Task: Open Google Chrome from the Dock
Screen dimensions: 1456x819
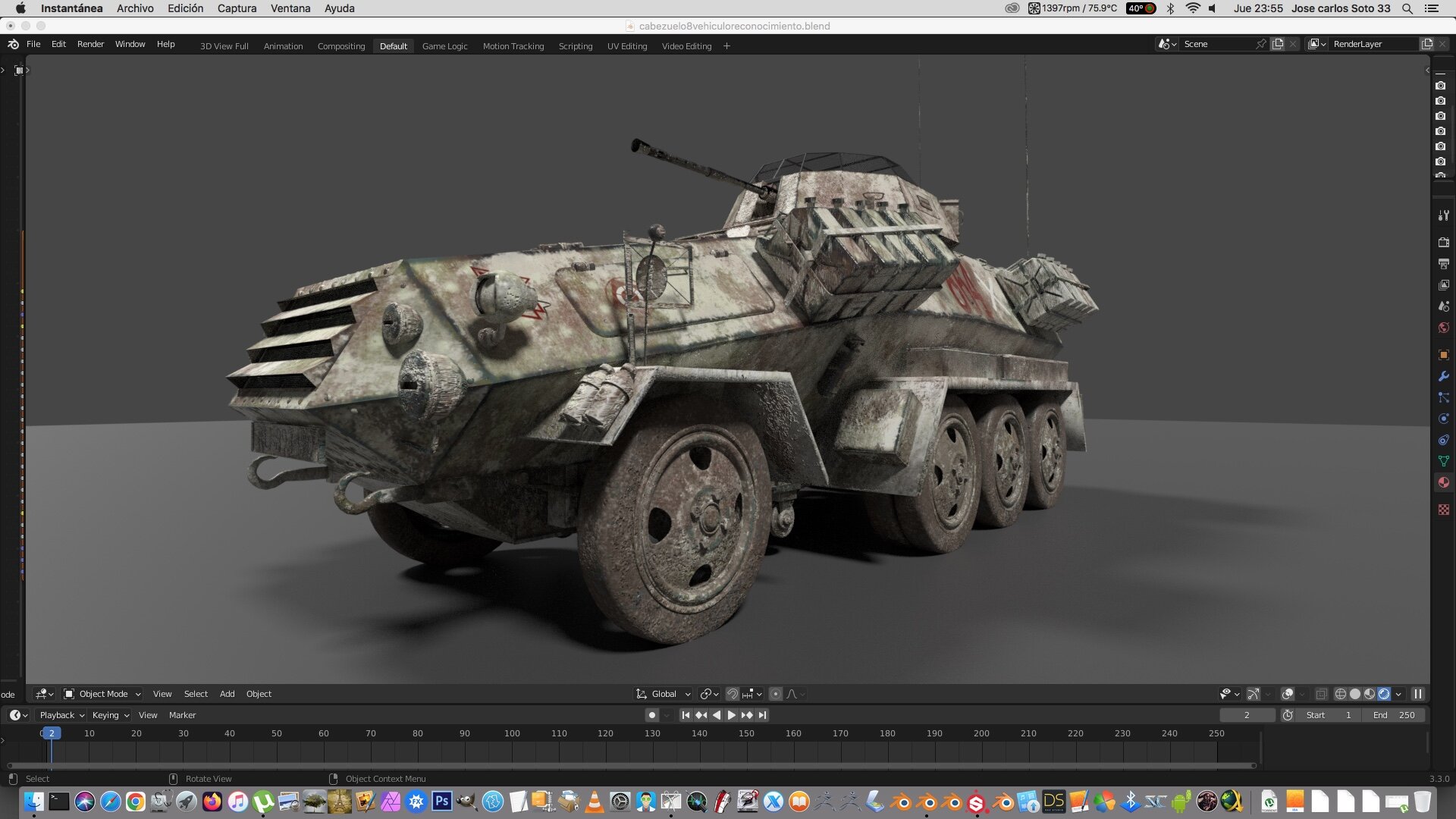Action: pyautogui.click(x=136, y=801)
